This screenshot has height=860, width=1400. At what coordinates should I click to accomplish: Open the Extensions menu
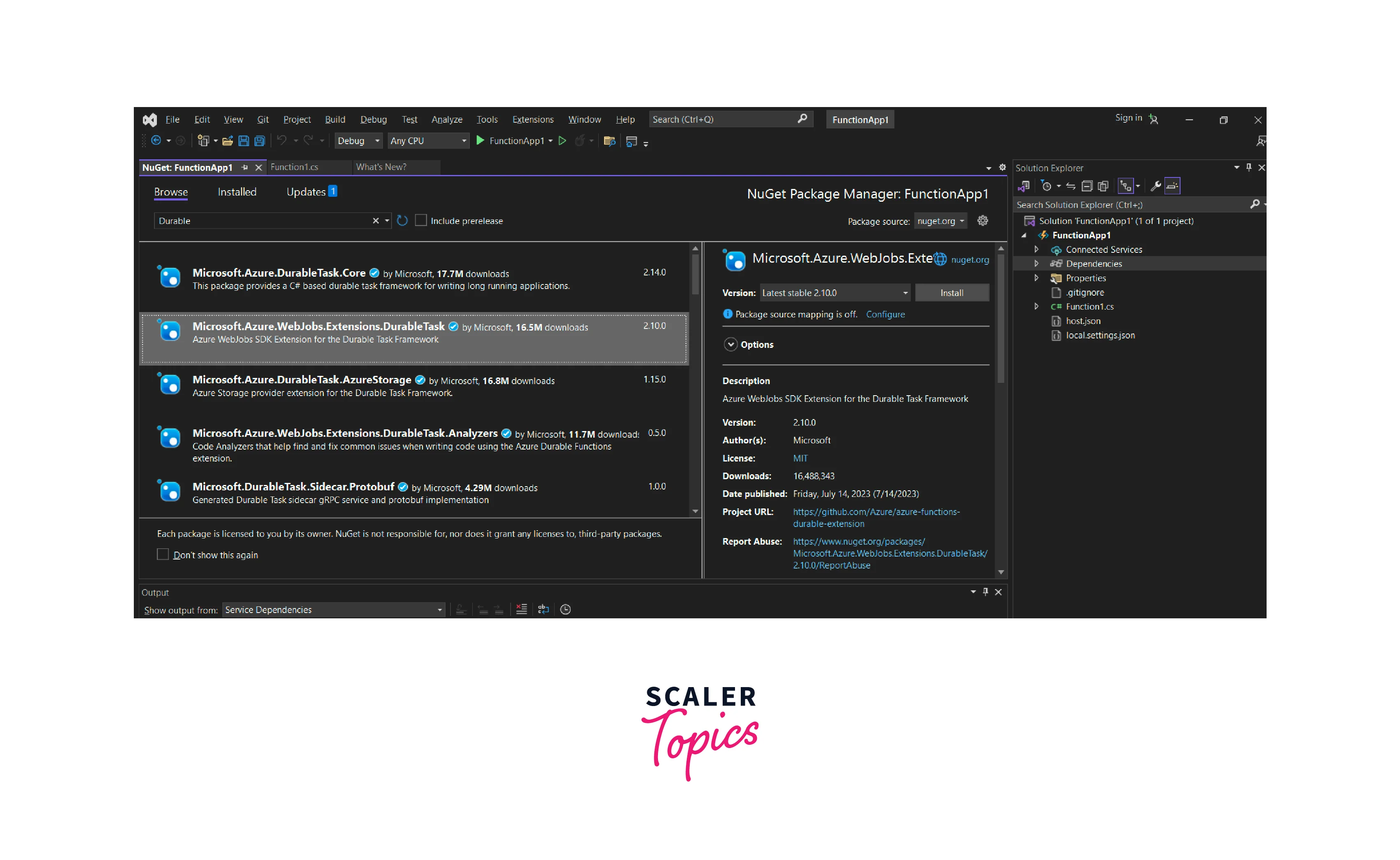[532, 119]
